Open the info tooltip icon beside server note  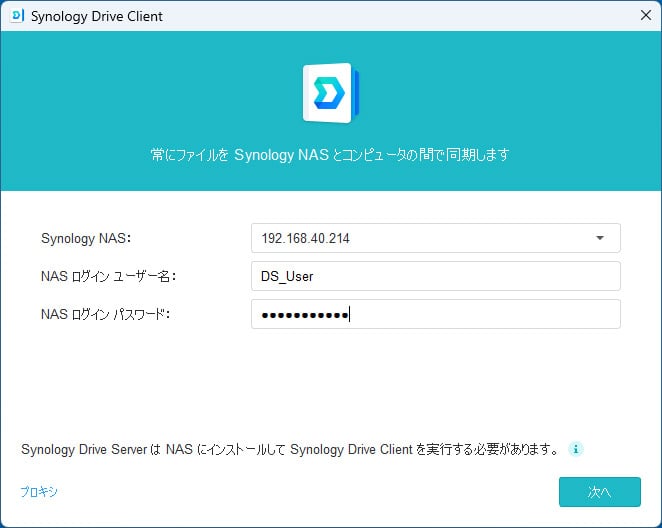pos(575,450)
